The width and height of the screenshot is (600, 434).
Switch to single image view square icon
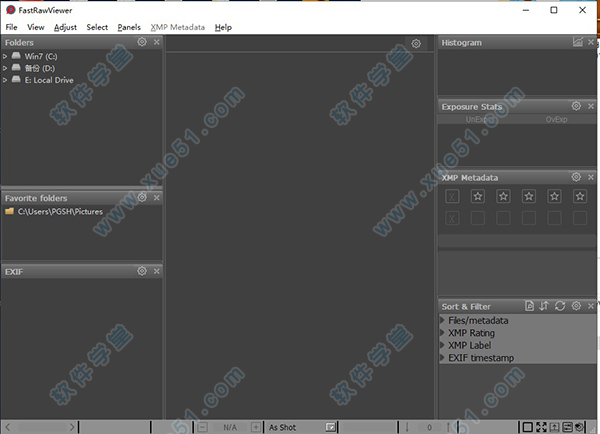tap(528, 427)
